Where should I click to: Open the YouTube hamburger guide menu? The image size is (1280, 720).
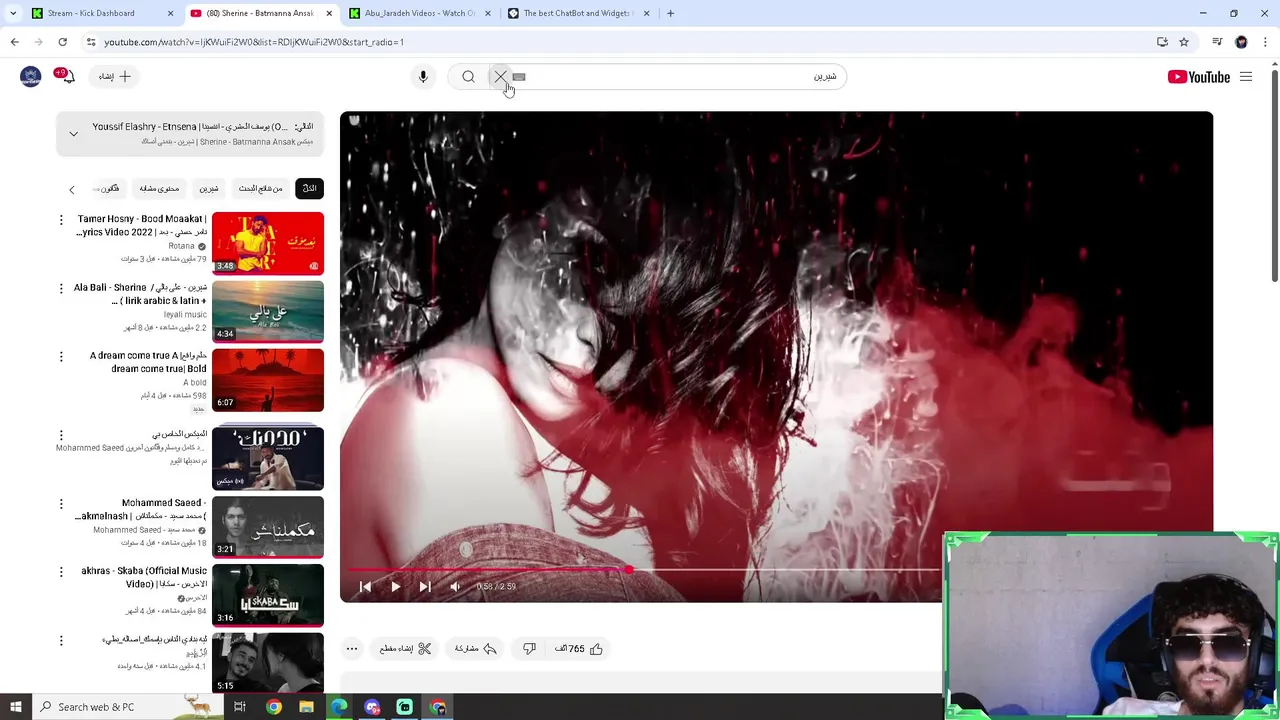click(1246, 77)
